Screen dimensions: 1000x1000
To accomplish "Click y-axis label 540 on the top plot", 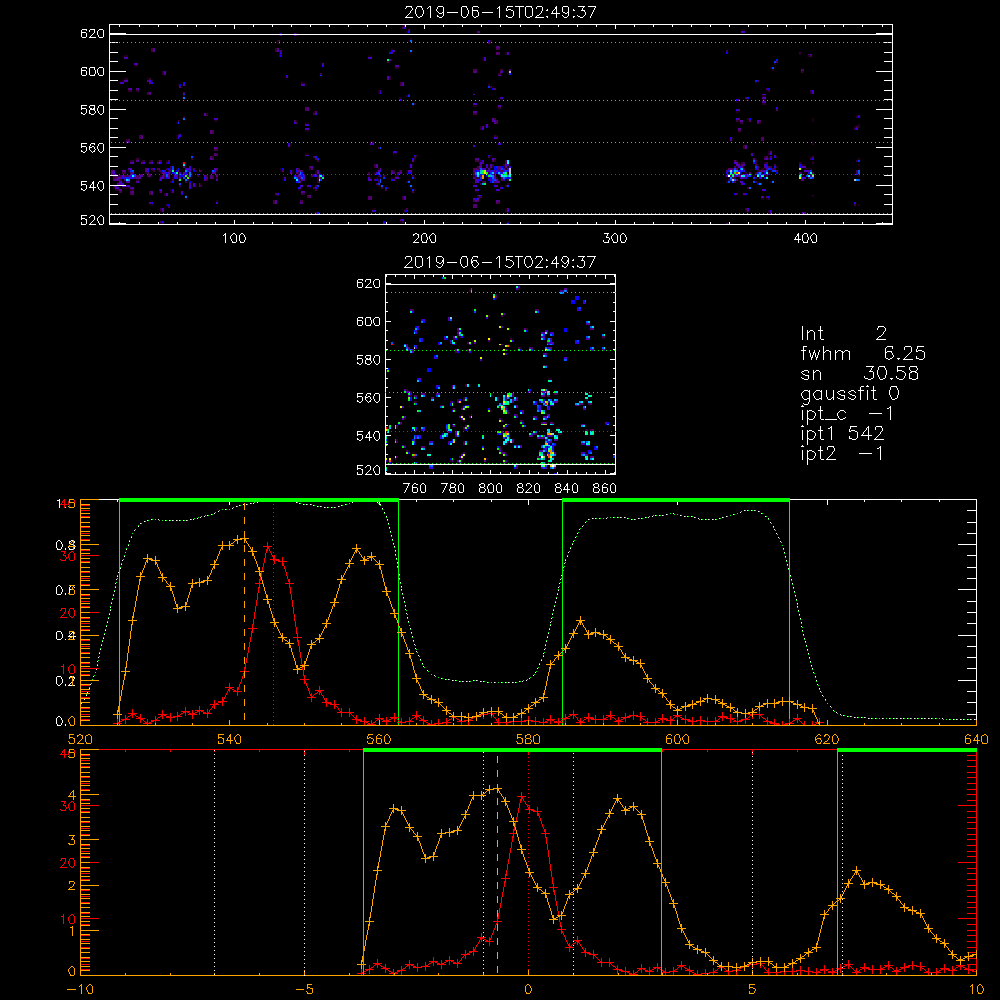I will [92, 186].
